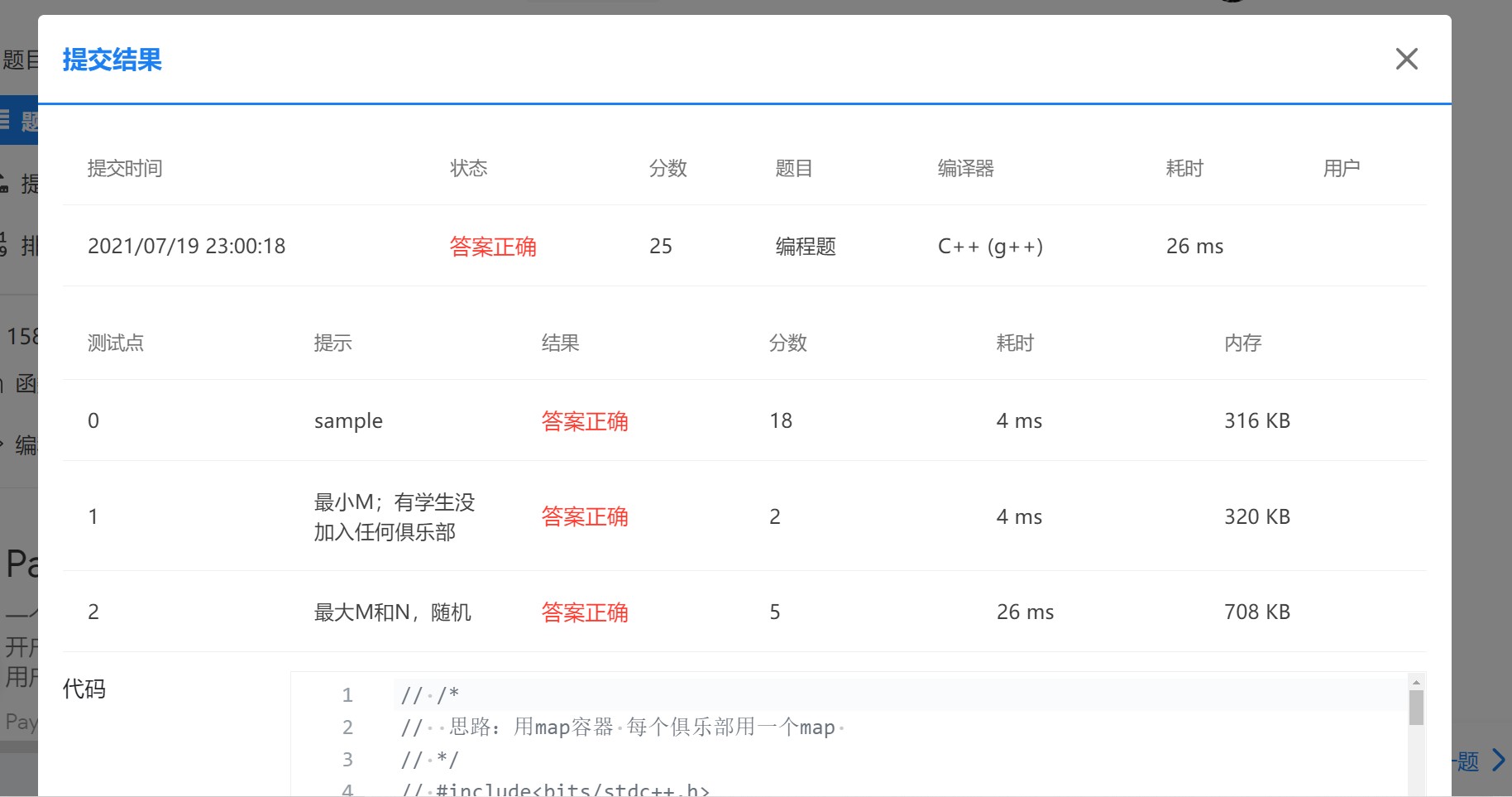This screenshot has height=797, width=1512.
Task: Click the 提交时间 column header
Action: point(125,168)
